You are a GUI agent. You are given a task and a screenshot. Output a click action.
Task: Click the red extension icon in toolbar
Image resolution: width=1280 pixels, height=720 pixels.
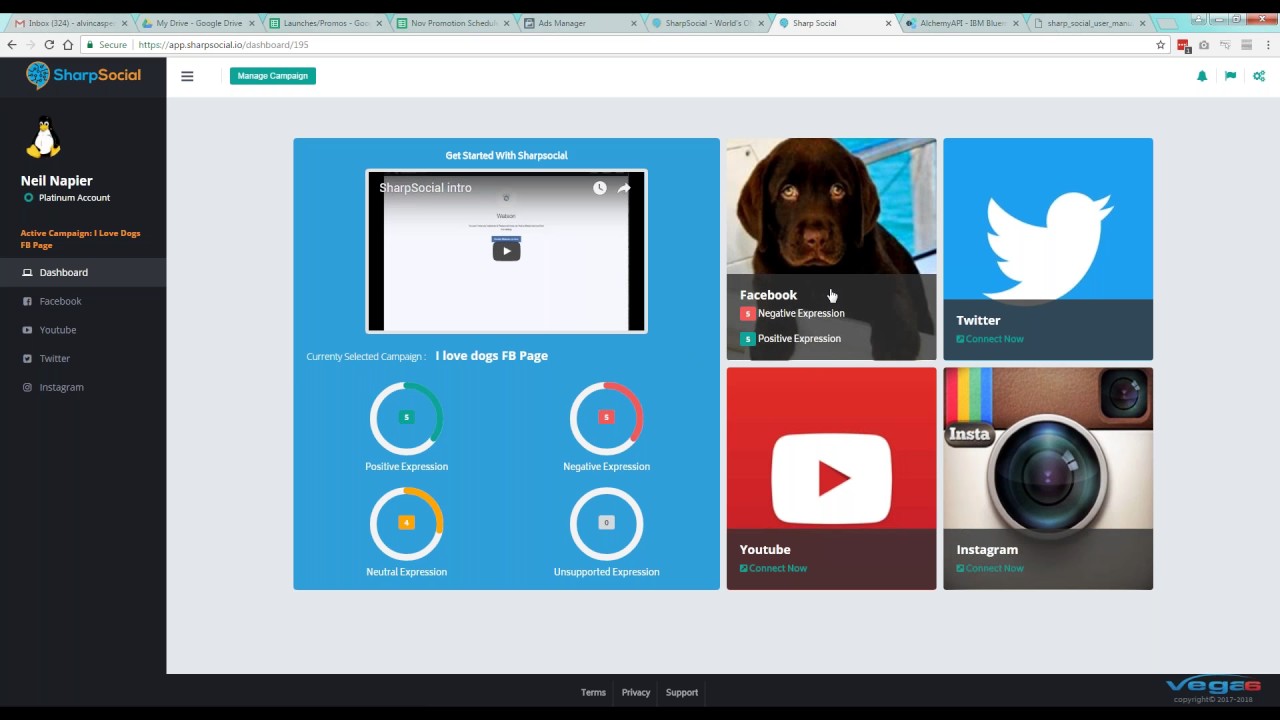1184,45
